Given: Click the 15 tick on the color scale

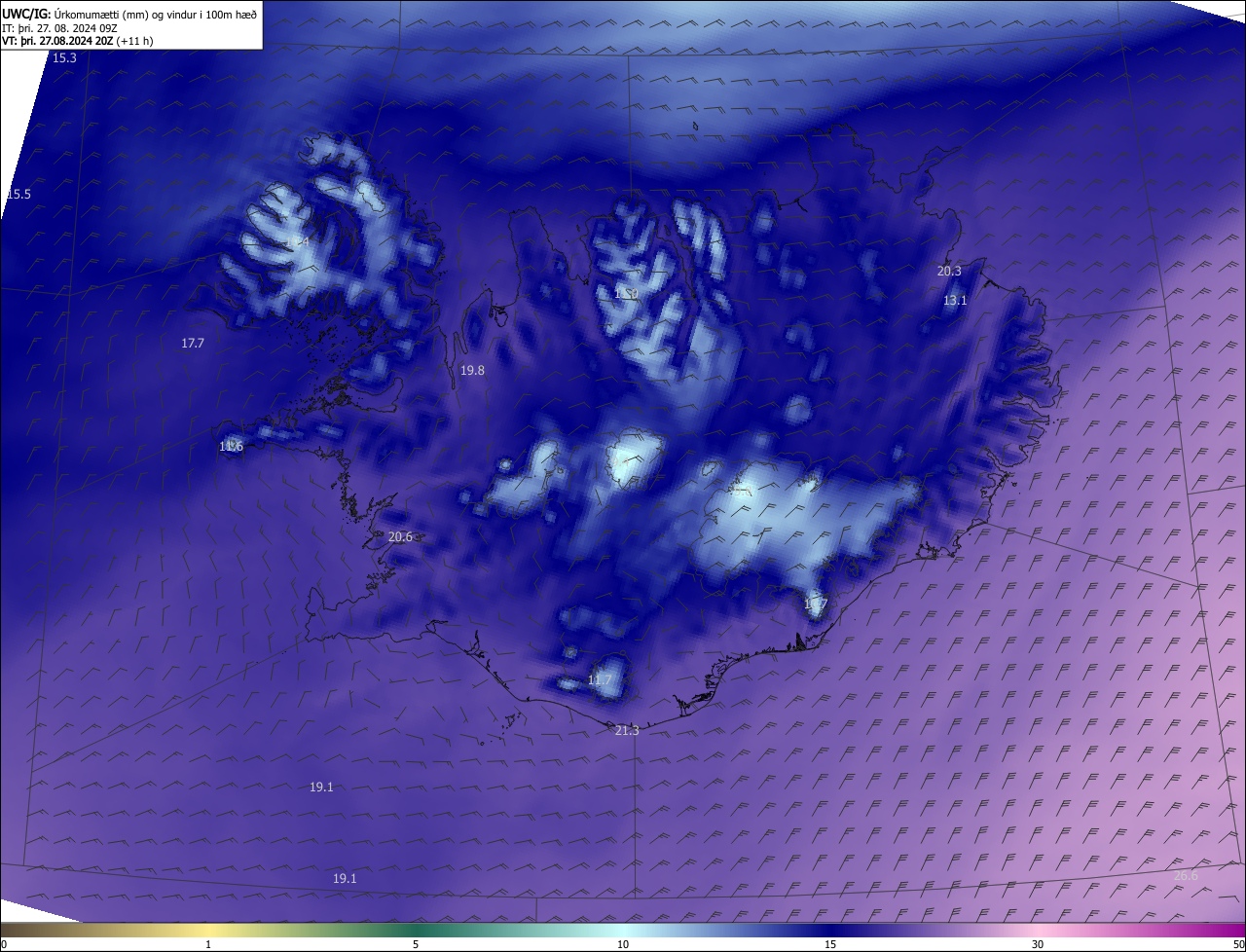Looking at the screenshot, I should [x=830, y=944].
